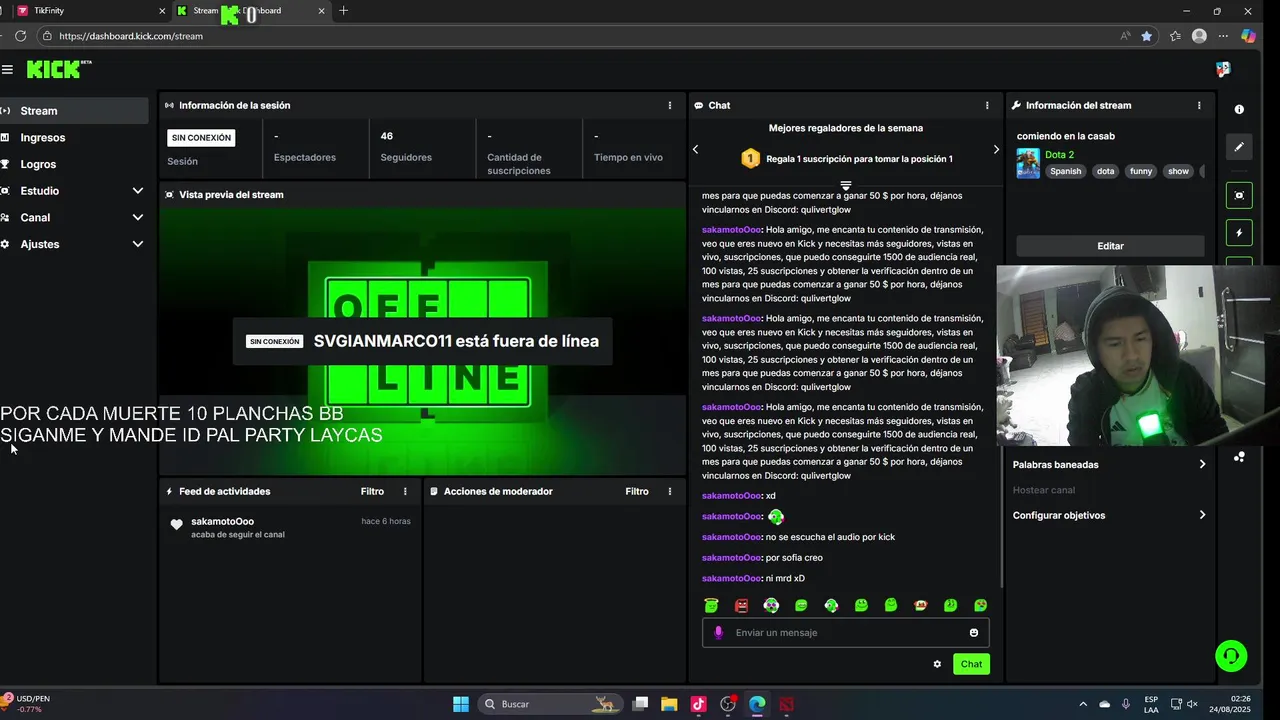Open Dota 2 from taskbar

click(x=787, y=704)
